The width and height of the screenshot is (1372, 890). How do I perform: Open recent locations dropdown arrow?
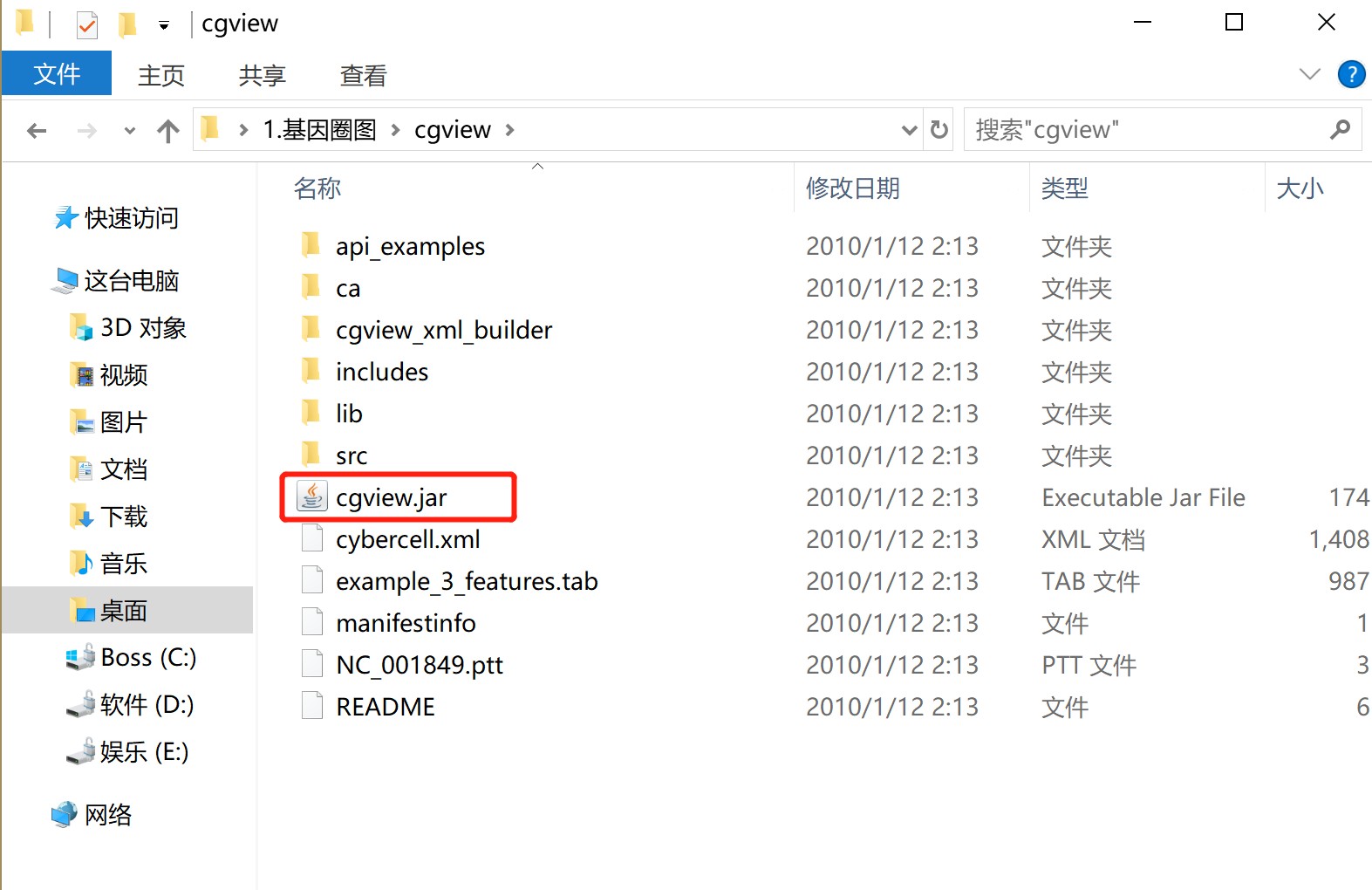[x=130, y=131]
